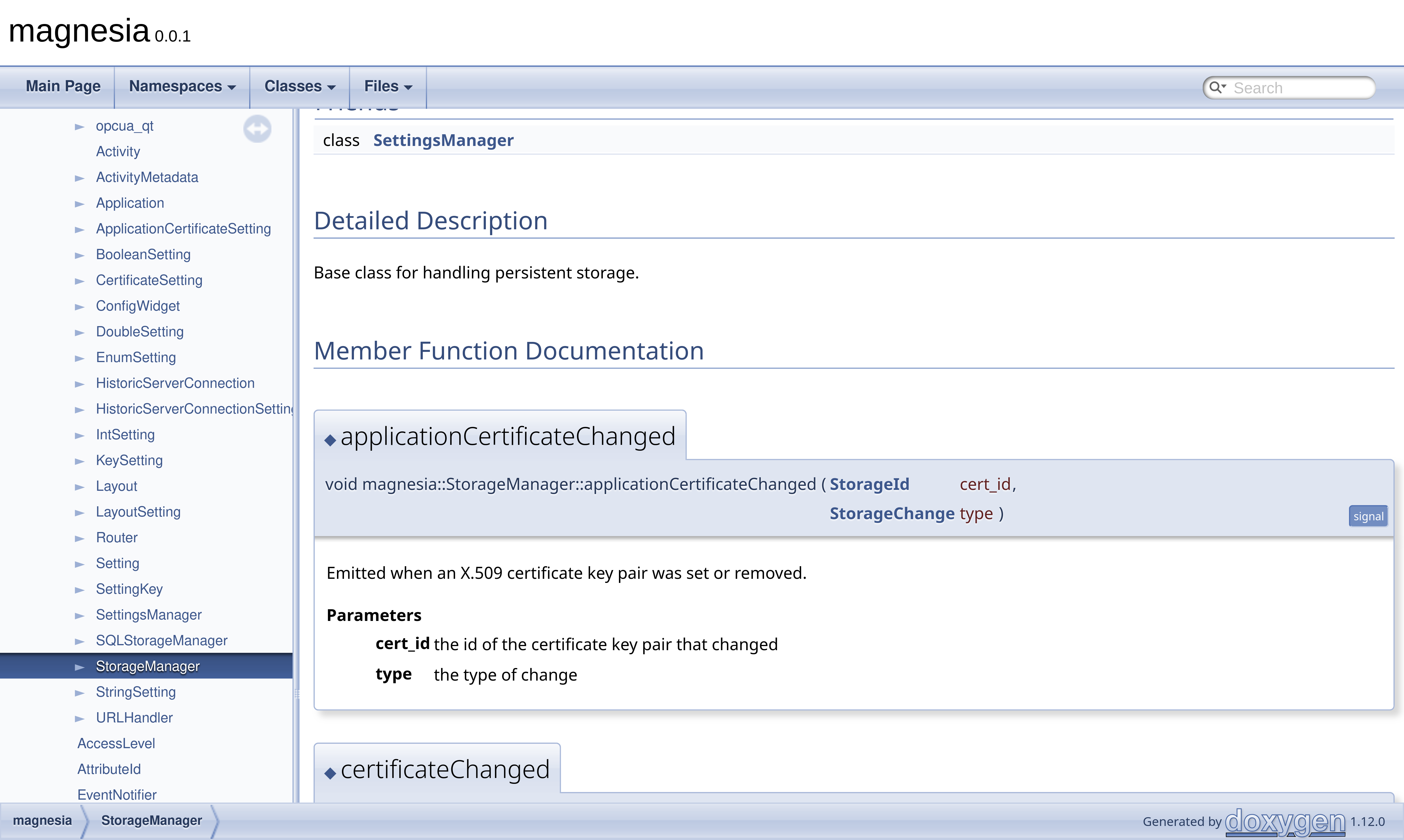Open the SettingsManager friend class link

(443, 140)
